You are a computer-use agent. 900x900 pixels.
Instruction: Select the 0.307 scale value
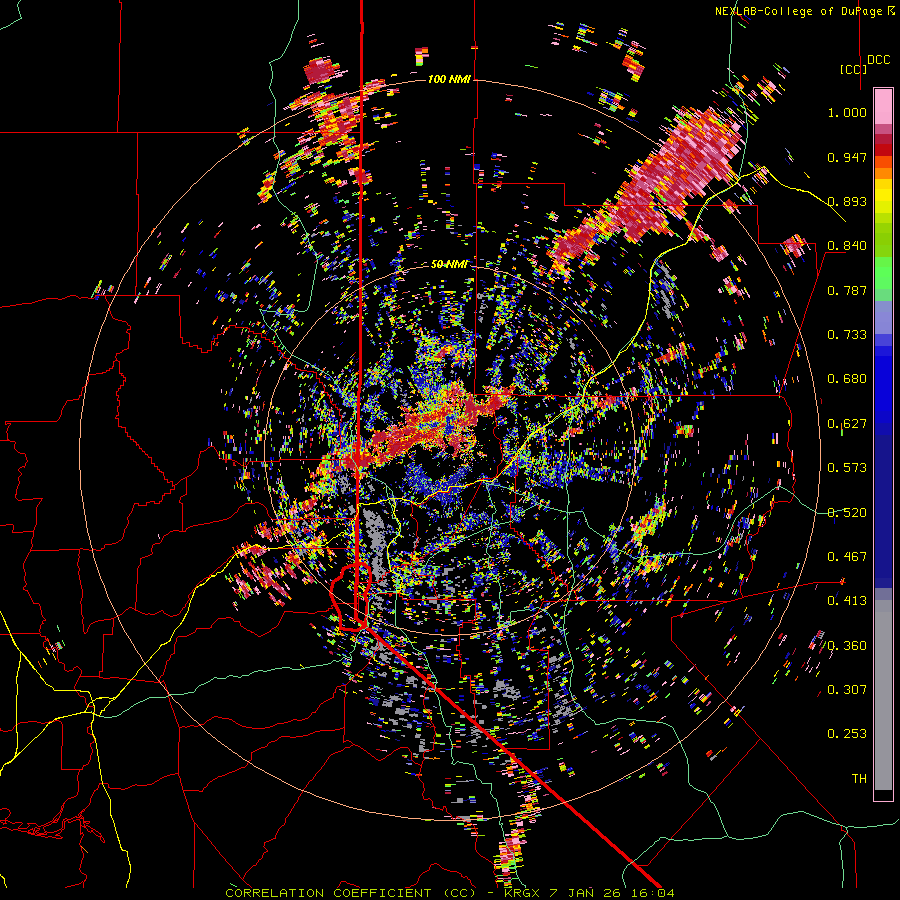click(x=847, y=690)
